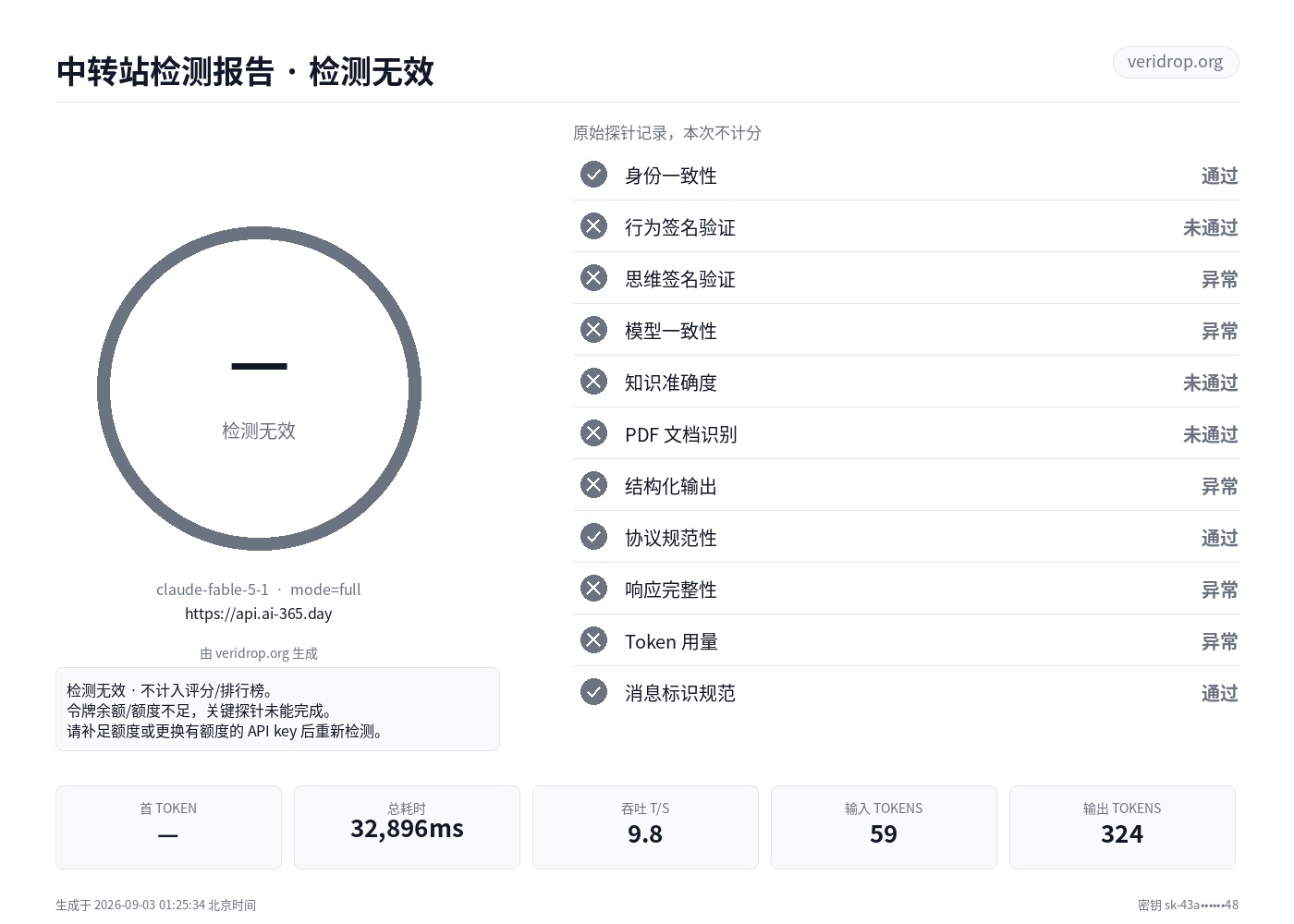Click the cross icon beside 思维签名验证
This screenshot has width=1294, height=924.
[593, 278]
